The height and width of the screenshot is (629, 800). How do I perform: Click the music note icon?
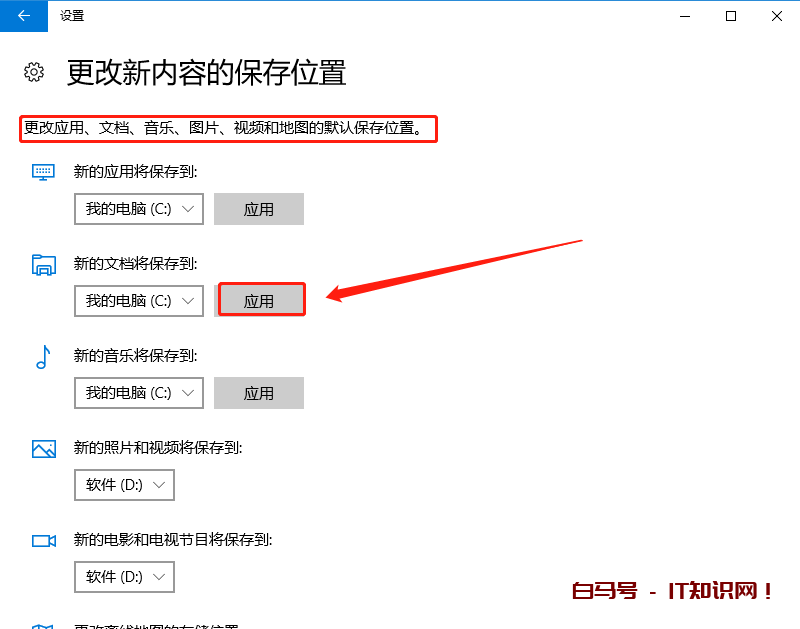43,356
